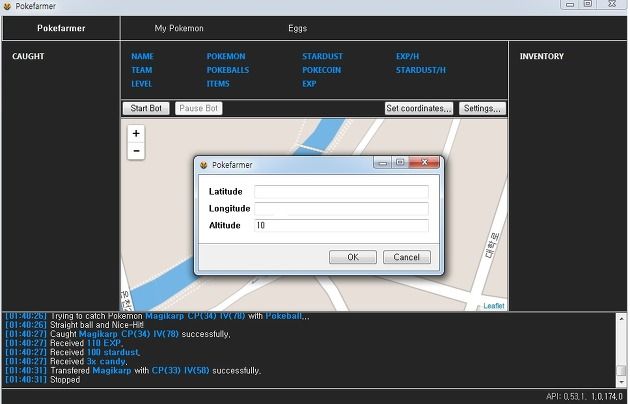Click the STARDUST stat label
630x404 pixels.
pyautogui.click(x=322, y=56)
